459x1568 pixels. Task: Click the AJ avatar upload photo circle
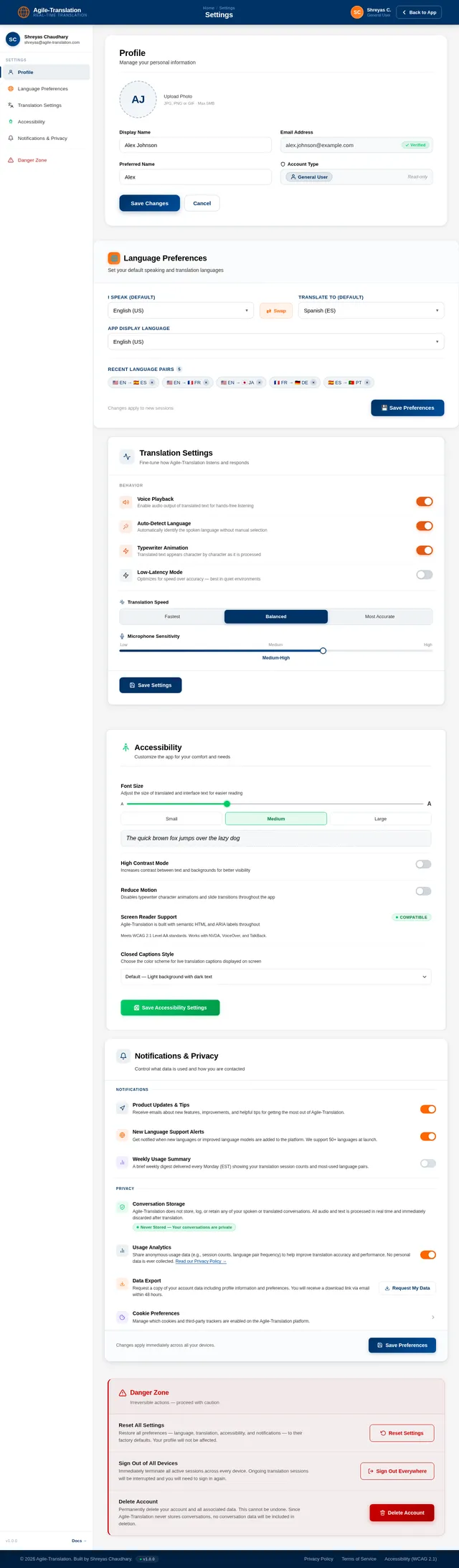coord(138,100)
